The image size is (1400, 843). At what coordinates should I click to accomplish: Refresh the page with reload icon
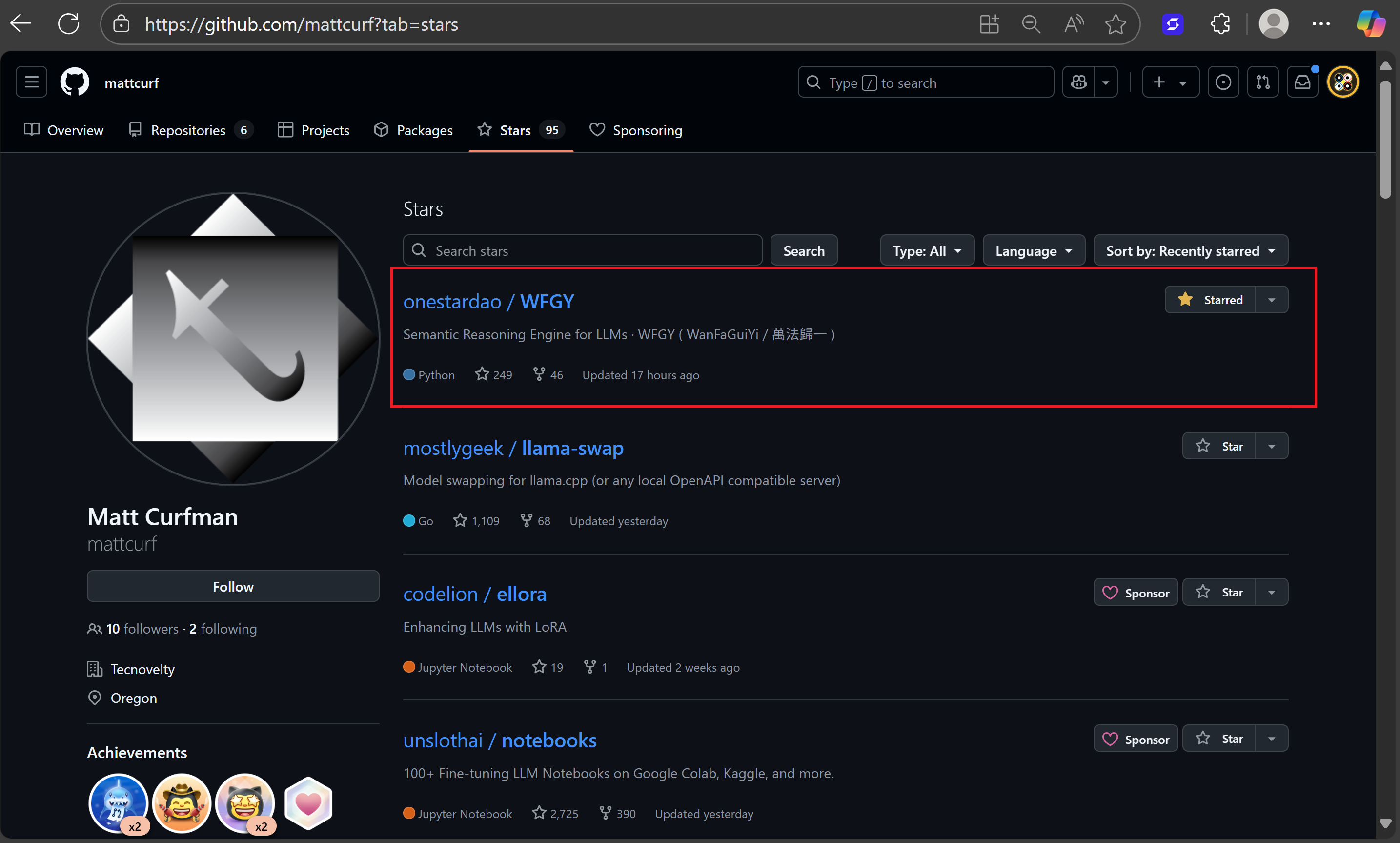tap(69, 24)
